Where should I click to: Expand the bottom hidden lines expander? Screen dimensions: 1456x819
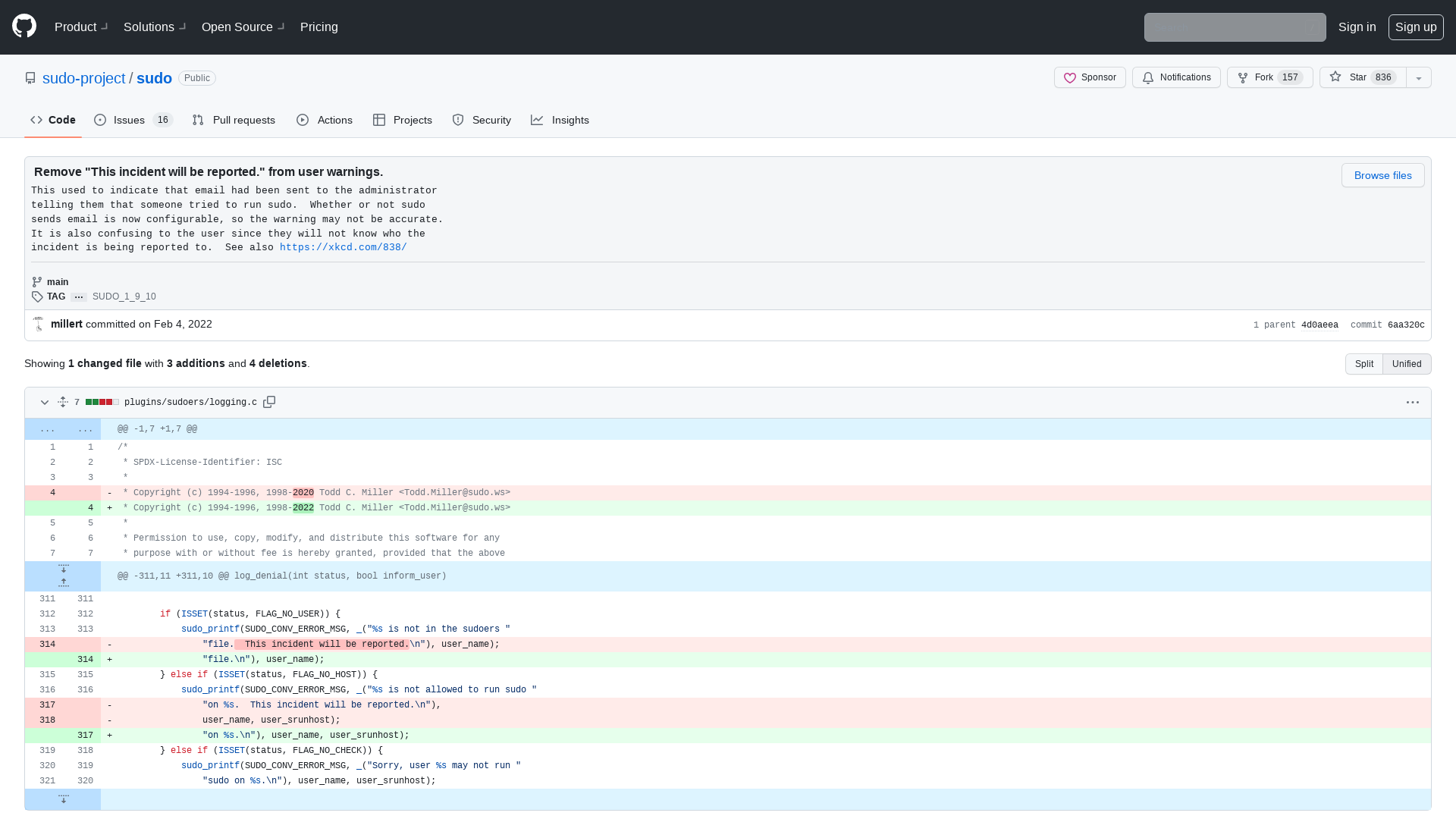63,799
